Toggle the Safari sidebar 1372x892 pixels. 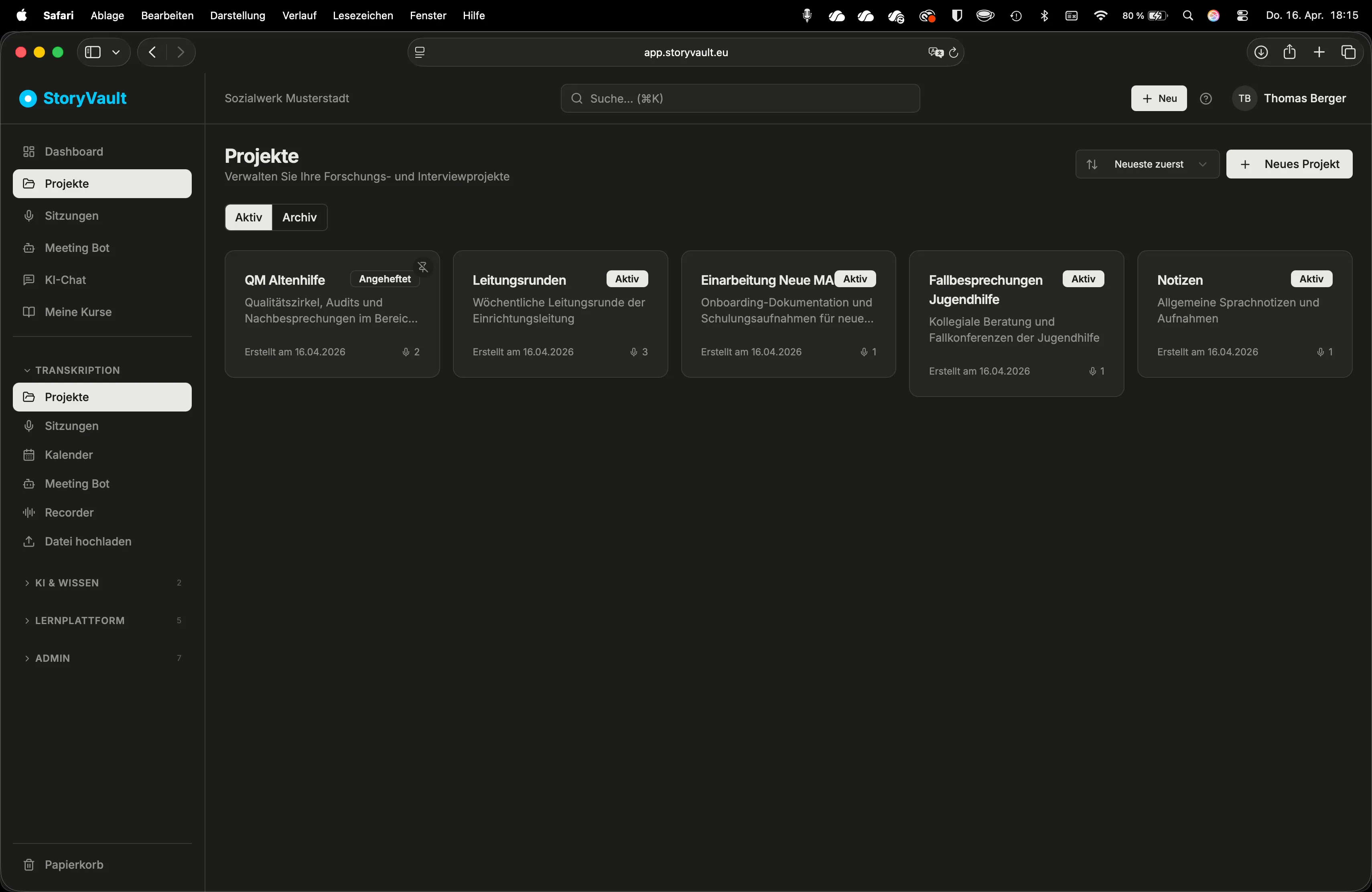click(x=93, y=53)
